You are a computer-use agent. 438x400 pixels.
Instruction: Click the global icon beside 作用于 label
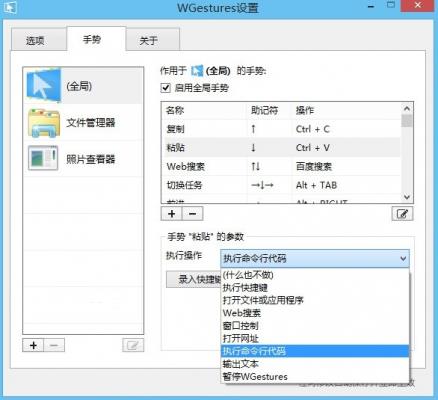[x=197, y=71]
